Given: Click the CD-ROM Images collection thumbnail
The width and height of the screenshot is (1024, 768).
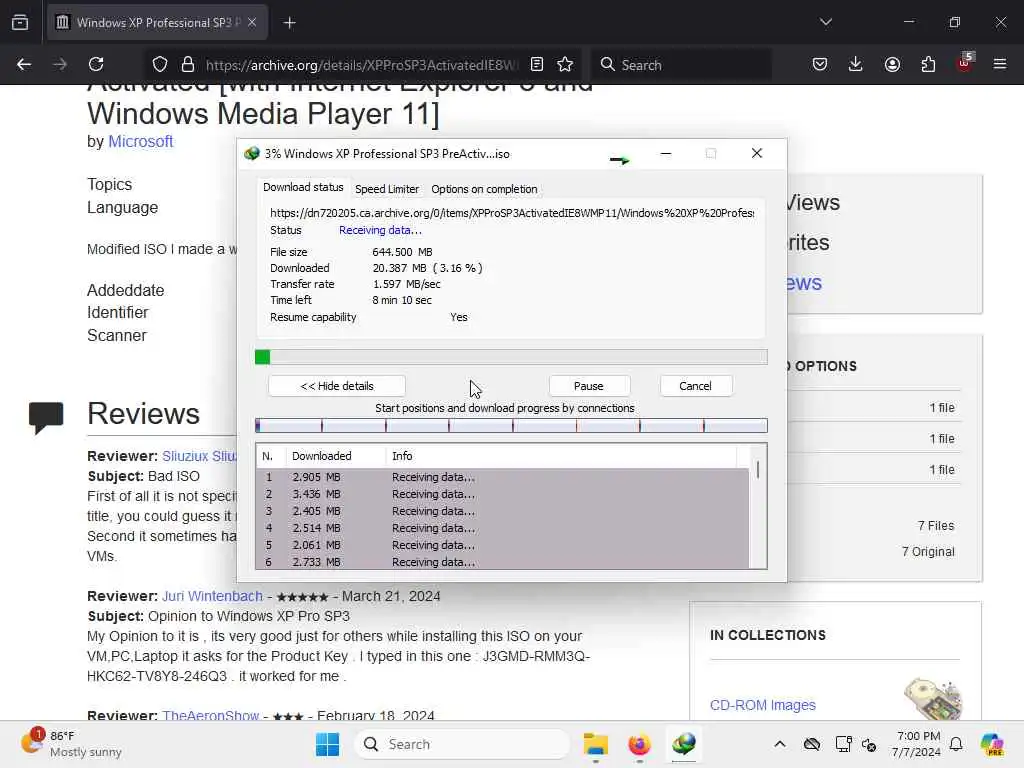Looking at the screenshot, I should [x=933, y=699].
